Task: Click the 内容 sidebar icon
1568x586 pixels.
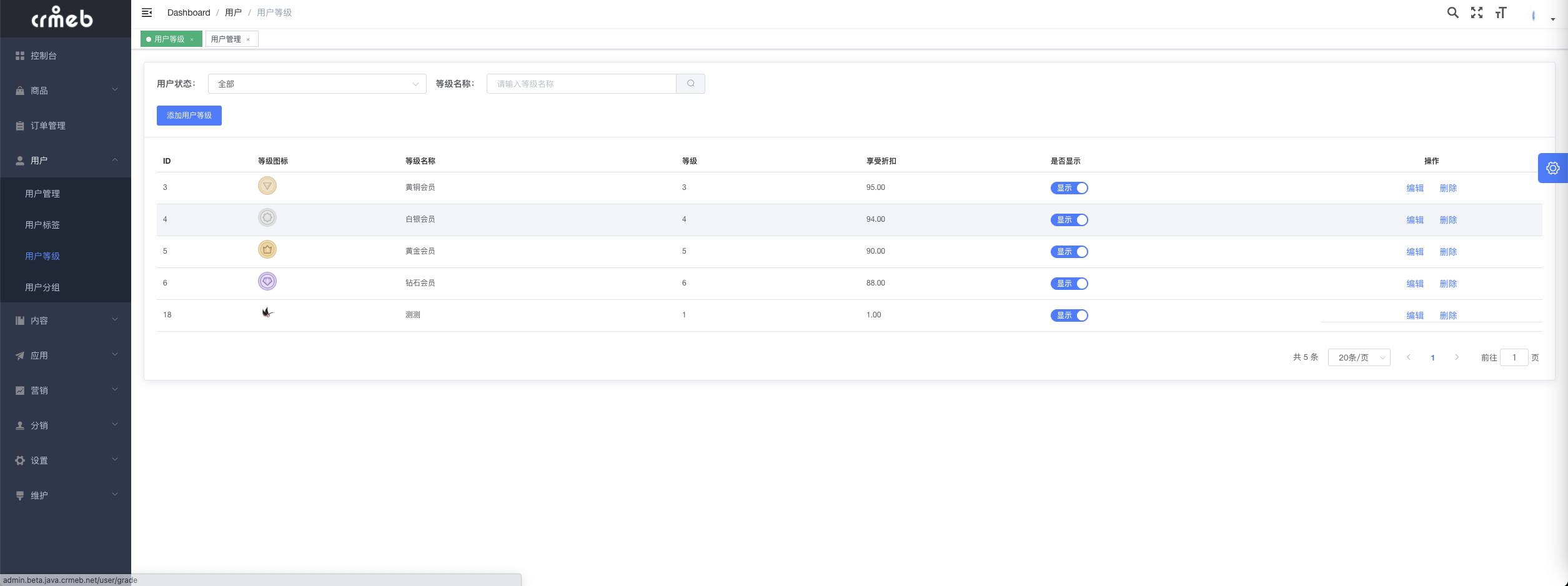Action: pyautogui.click(x=20, y=320)
